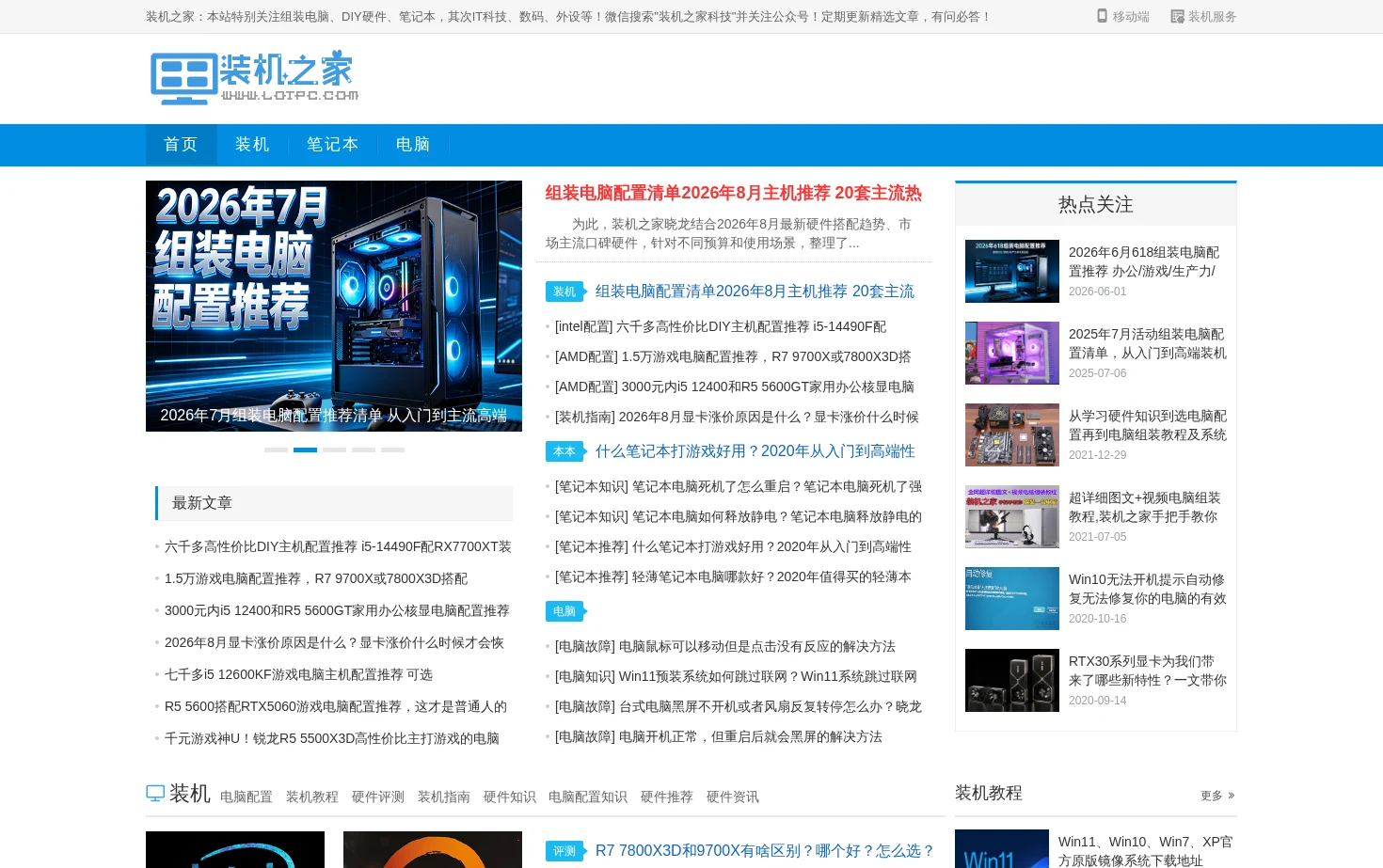Open 装机指南 subcategory link
This screenshot has height=868, width=1383.
444,797
